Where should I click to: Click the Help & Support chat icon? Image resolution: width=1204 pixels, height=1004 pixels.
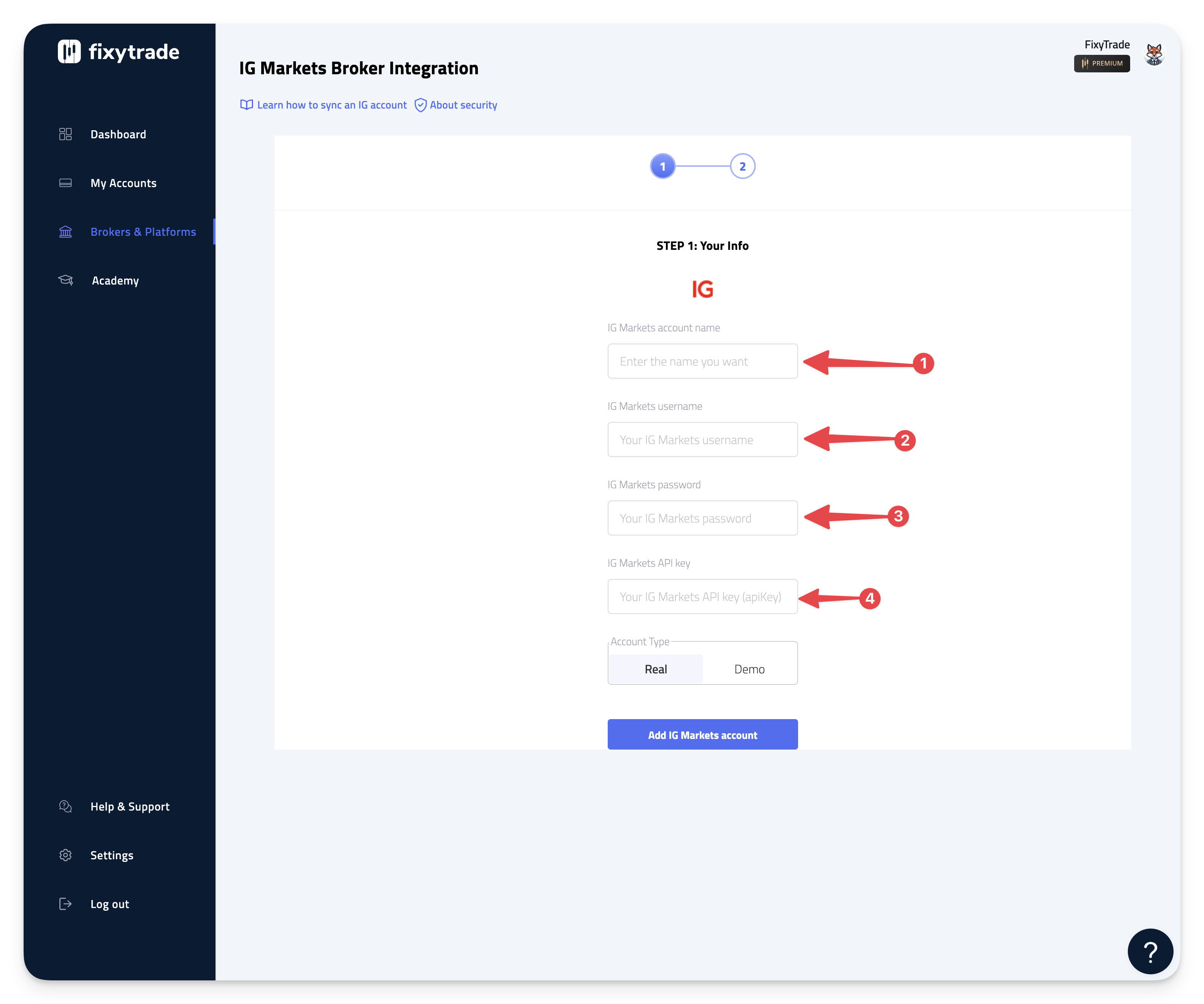65,806
